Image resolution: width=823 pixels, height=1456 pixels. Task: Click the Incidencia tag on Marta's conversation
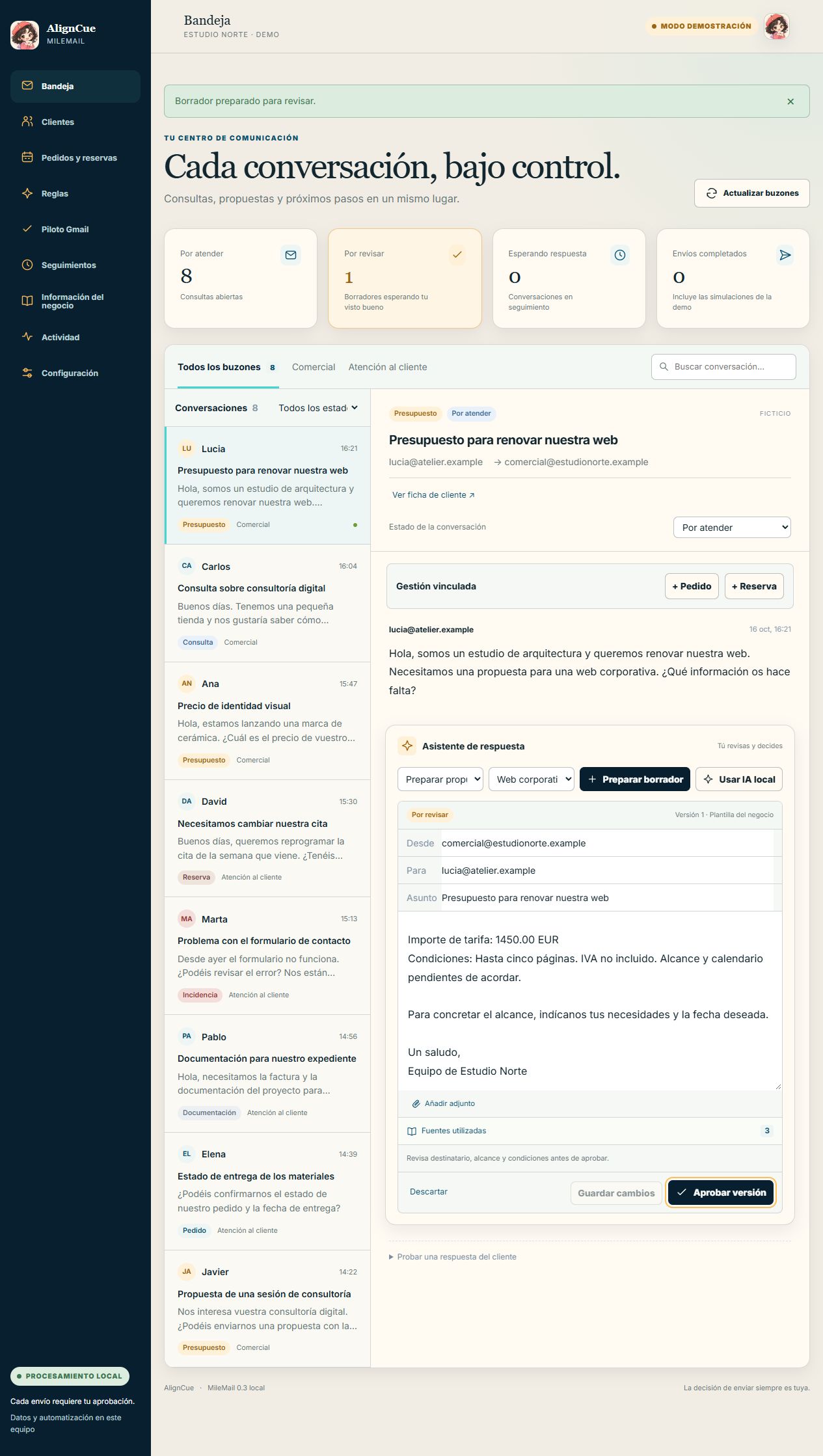pos(200,995)
